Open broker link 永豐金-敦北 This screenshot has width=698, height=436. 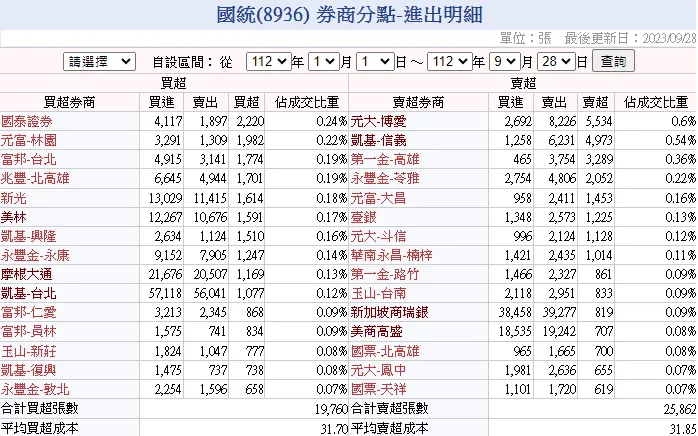point(35,389)
